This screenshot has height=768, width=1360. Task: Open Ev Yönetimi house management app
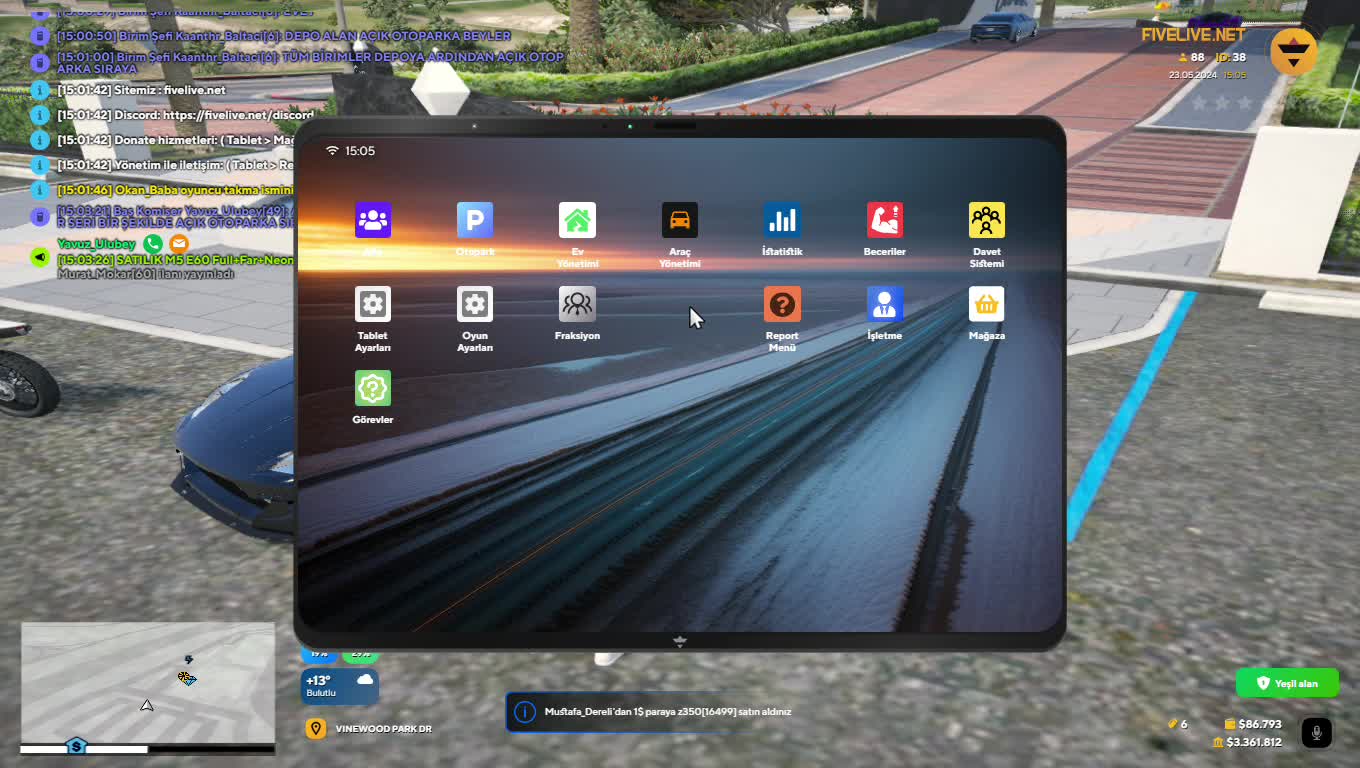[x=577, y=221]
